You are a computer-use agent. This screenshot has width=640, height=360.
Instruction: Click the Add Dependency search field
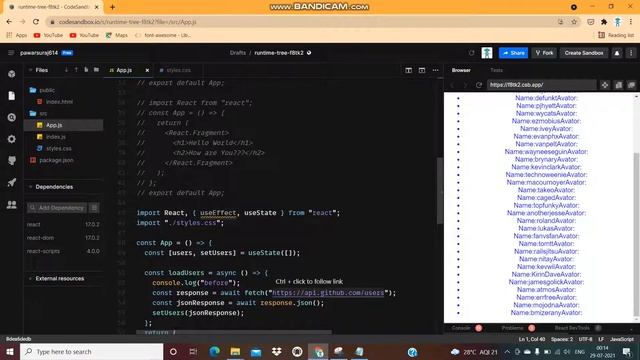57,208
